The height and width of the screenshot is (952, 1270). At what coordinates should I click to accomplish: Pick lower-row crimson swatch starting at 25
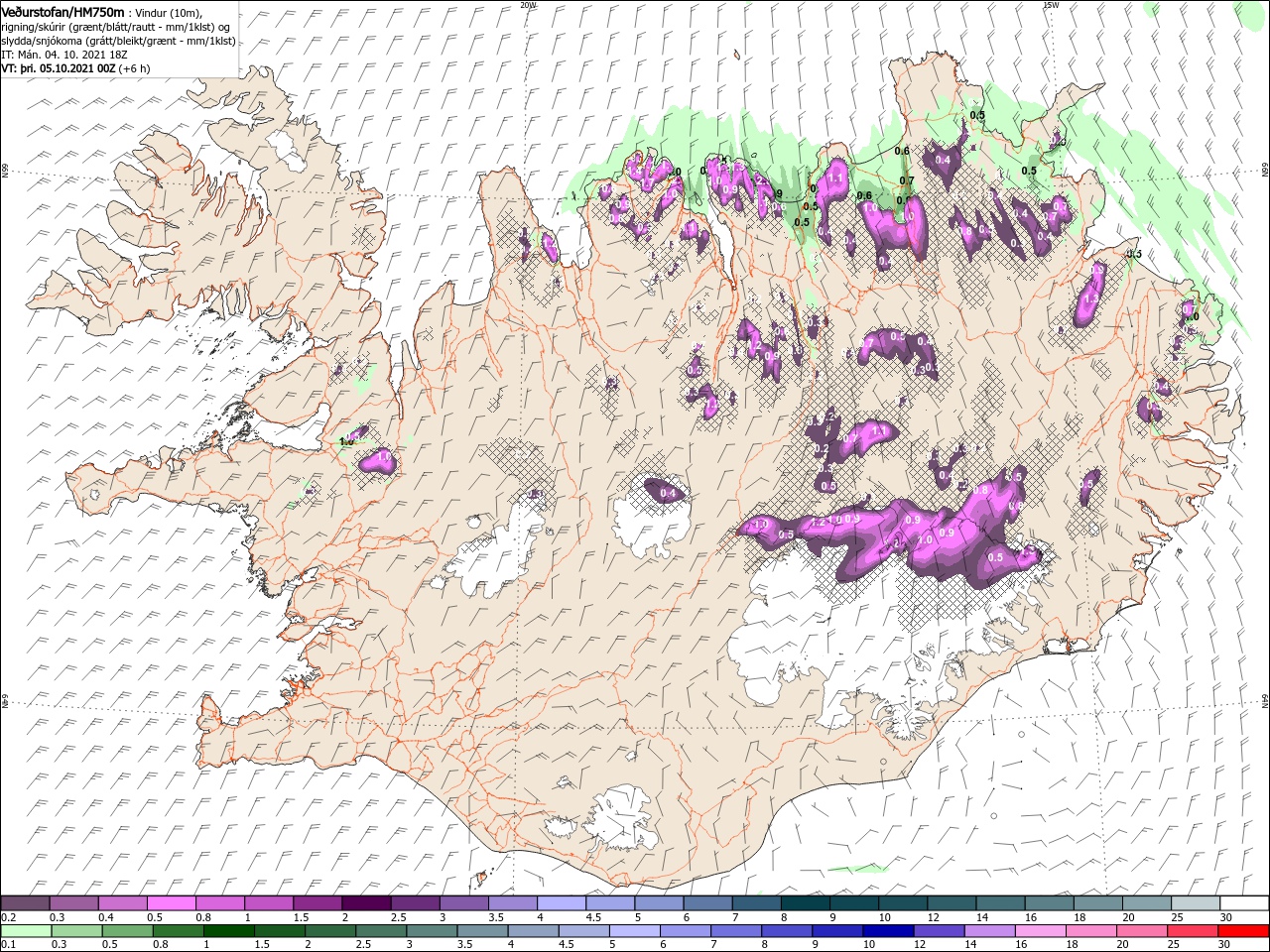coord(1192,931)
